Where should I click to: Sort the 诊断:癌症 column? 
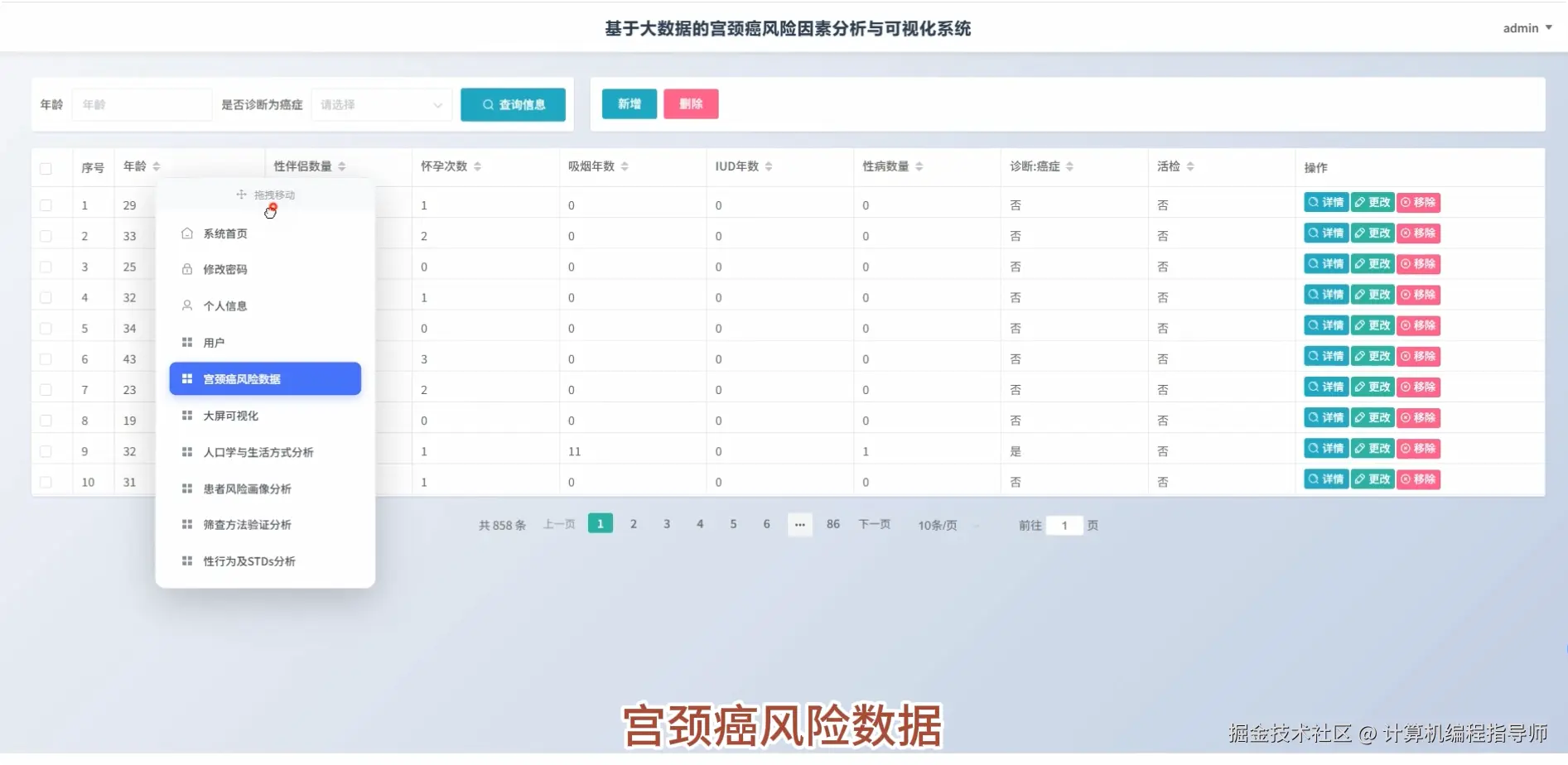tap(1070, 166)
